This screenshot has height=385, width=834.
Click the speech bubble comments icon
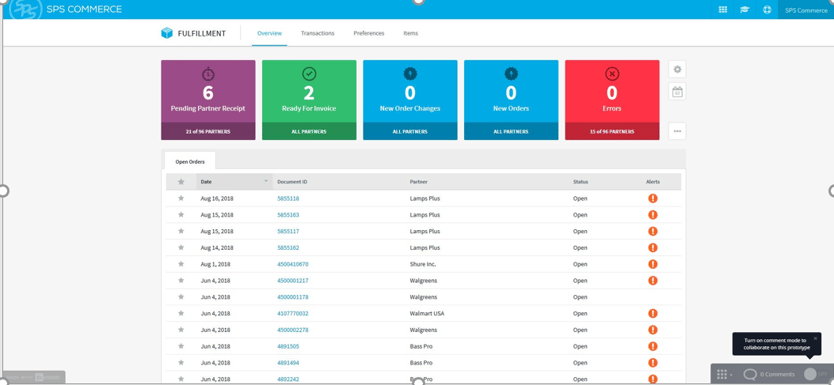[x=750, y=374]
